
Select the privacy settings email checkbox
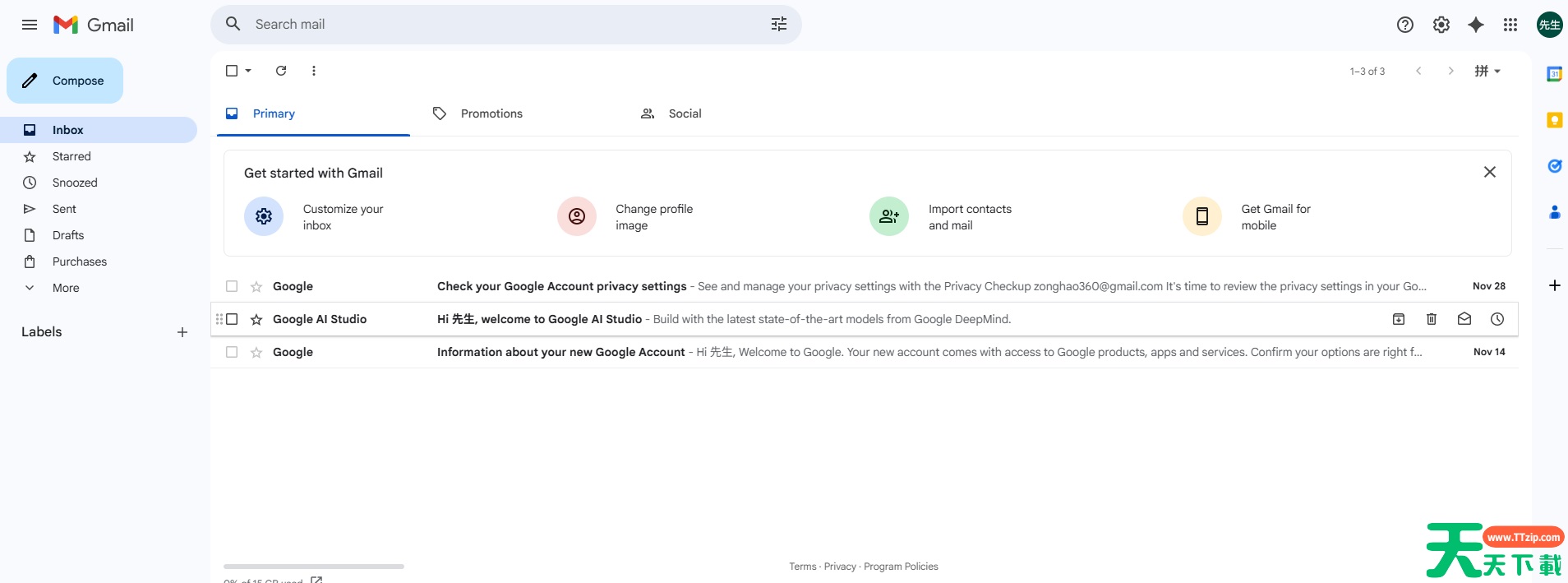(232, 286)
